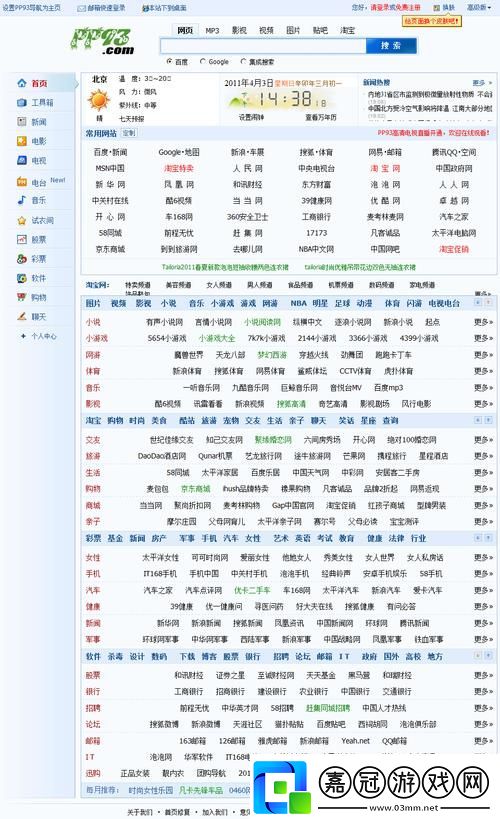500x819 pixels.
Task: Switch to the 影视 search tab
Action: tap(239, 30)
